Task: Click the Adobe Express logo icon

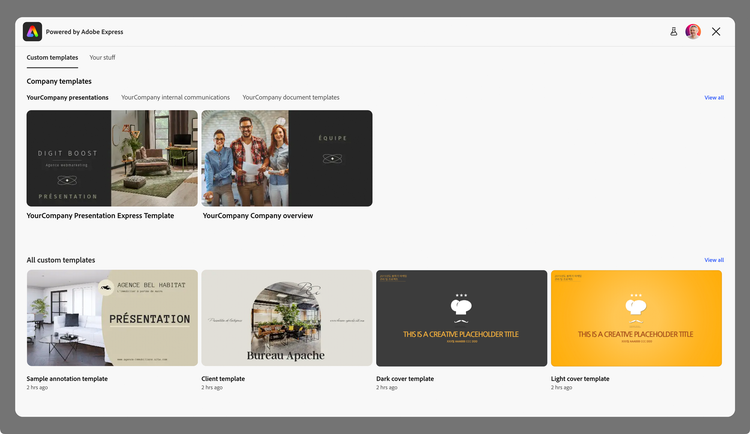Action: 33,32
